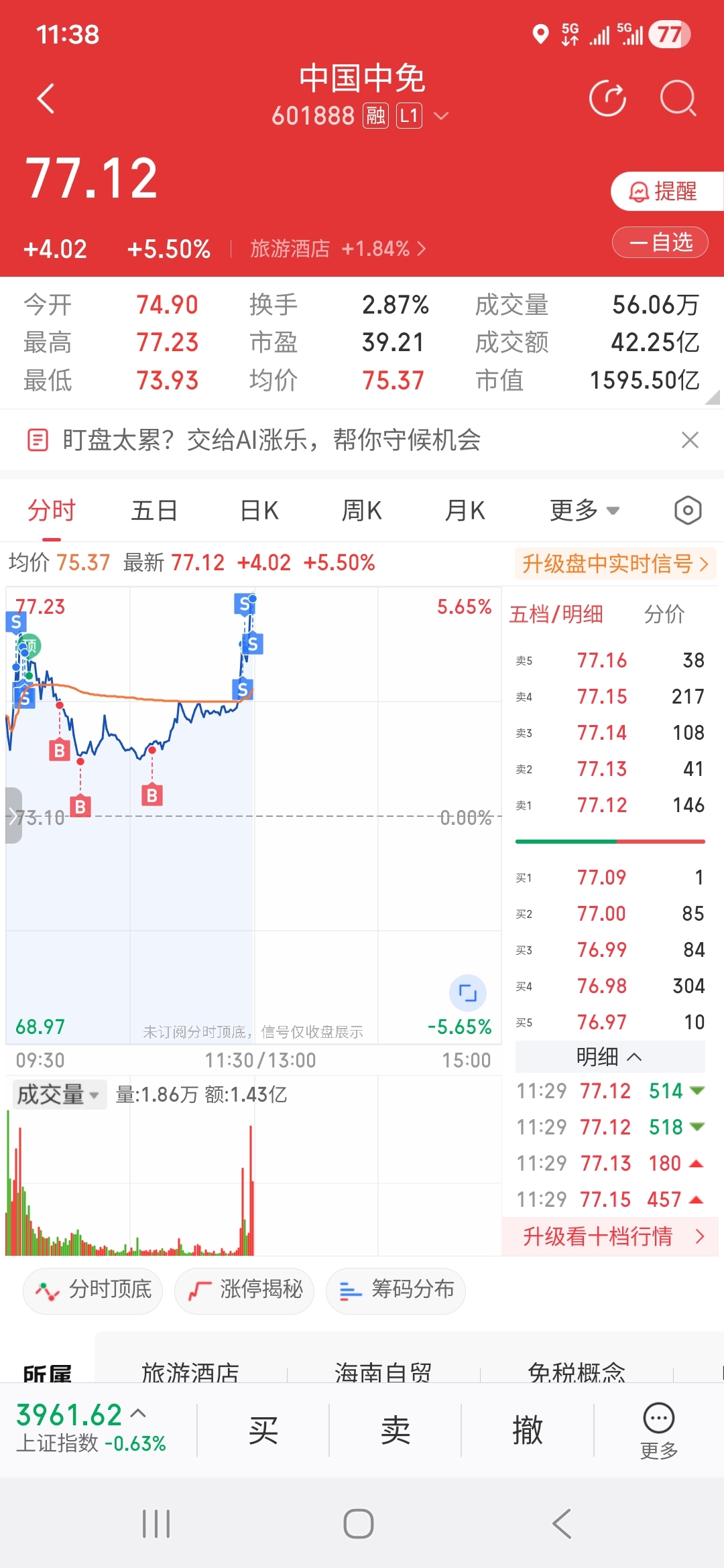
Task: Open 筹码分布 tool
Action: point(396,1290)
